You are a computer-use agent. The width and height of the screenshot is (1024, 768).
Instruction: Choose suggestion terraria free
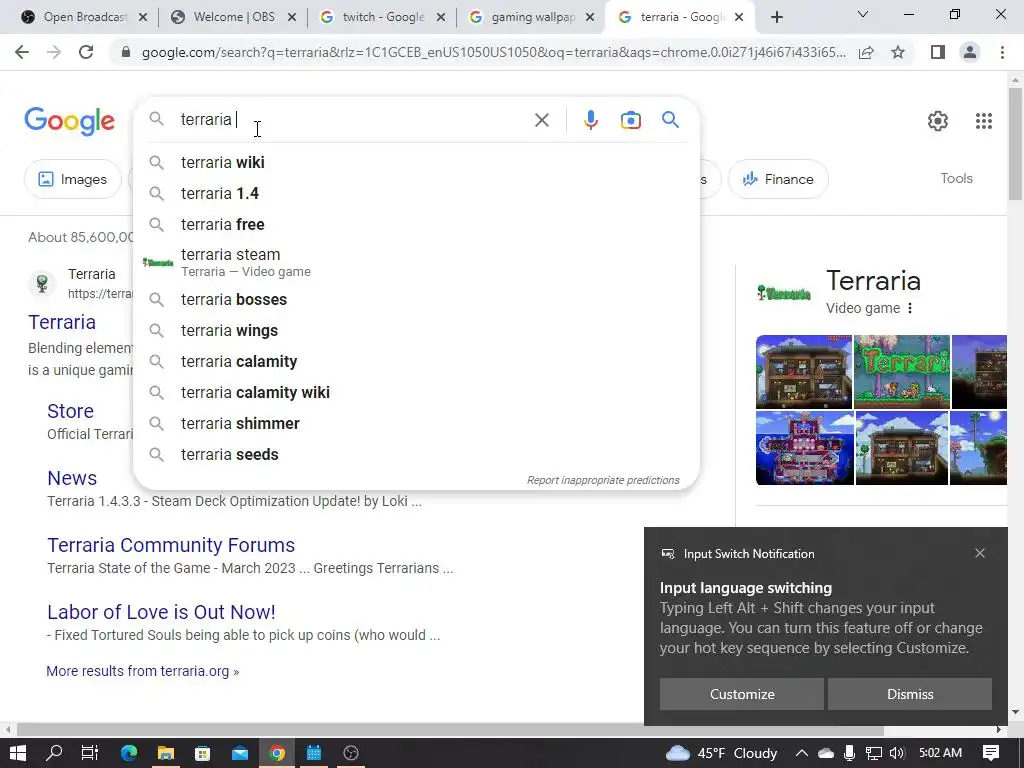tap(416, 224)
